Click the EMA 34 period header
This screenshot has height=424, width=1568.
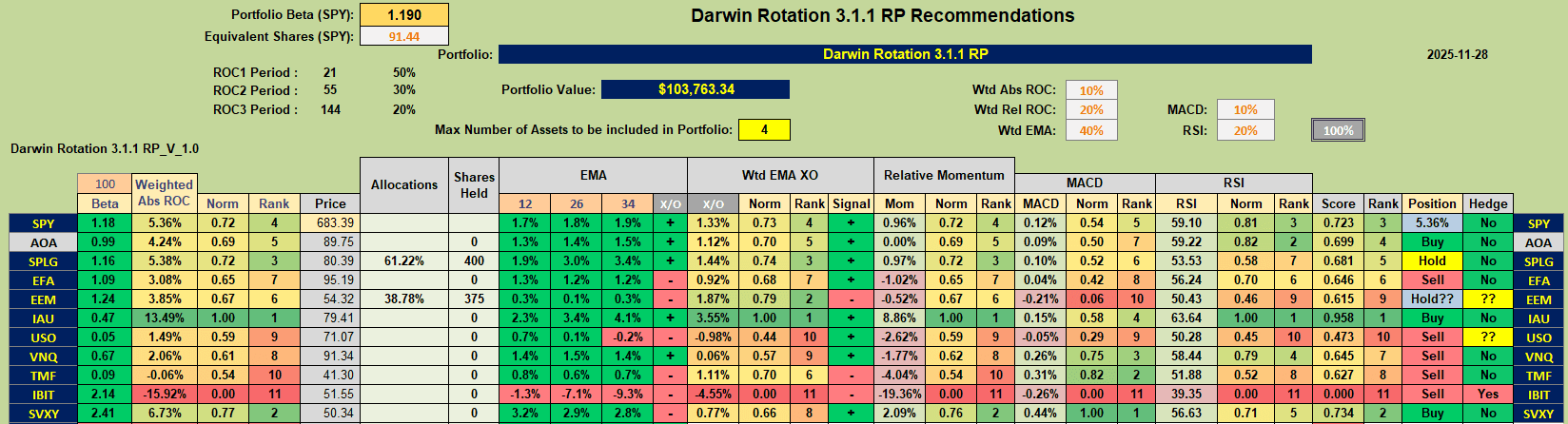628,203
